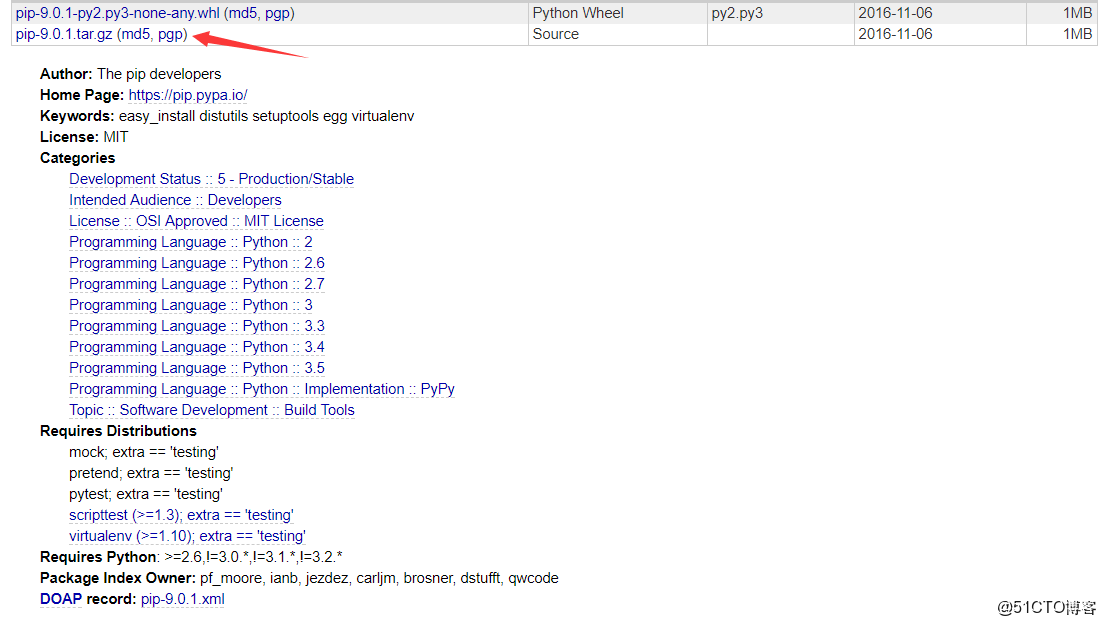Screen dimensions: 1106x625
Task: Select the 1MB size in the whl row
Action: point(1077,13)
